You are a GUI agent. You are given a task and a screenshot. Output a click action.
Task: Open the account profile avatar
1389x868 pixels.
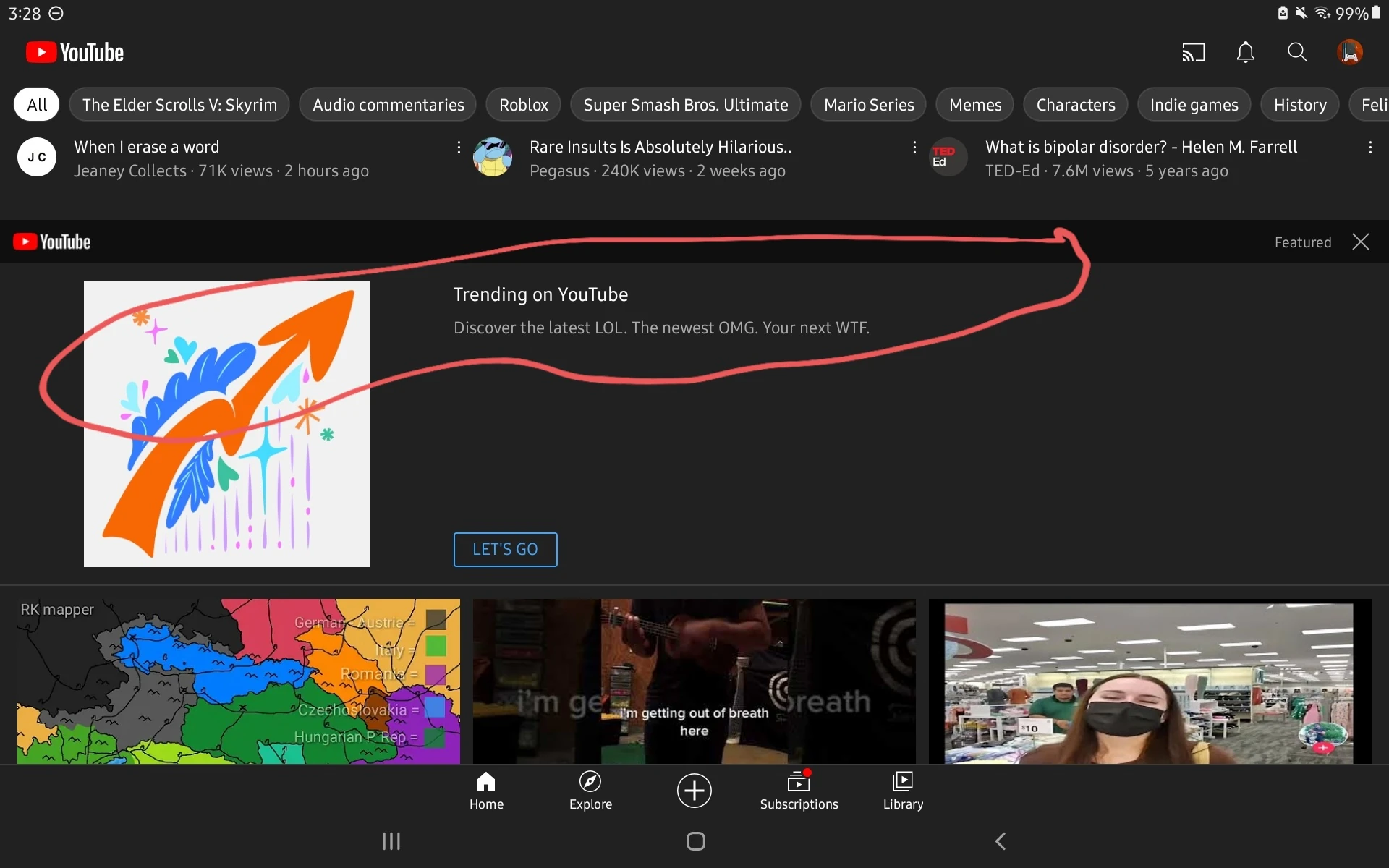pyautogui.click(x=1349, y=53)
